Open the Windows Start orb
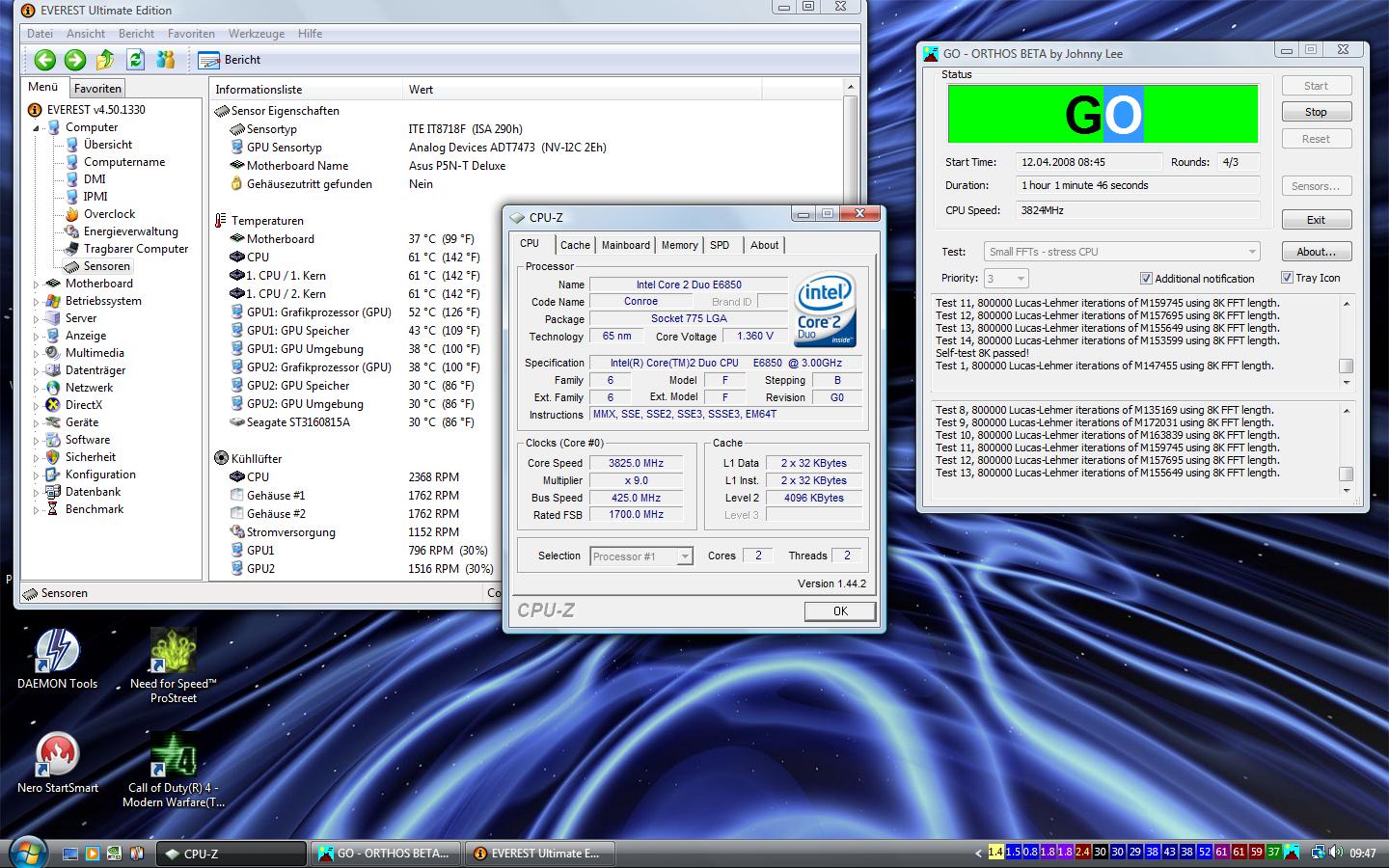This screenshot has width=1389, height=868. (27, 853)
